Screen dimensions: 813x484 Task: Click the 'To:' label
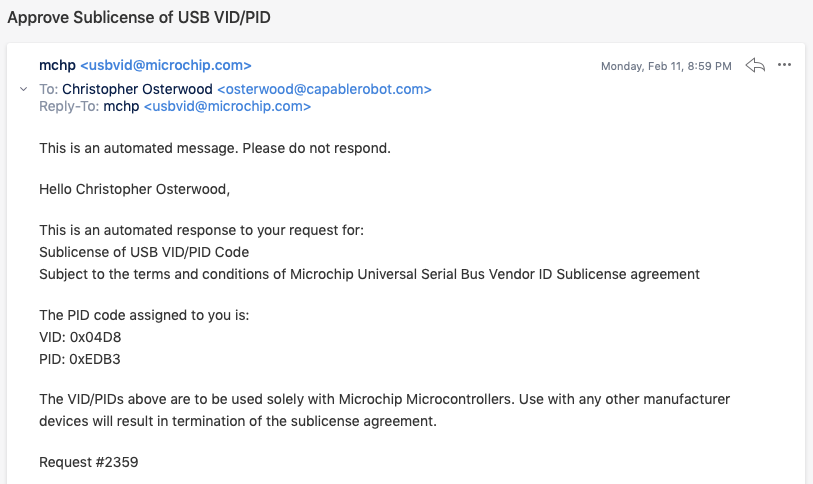[x=49, y=89]
